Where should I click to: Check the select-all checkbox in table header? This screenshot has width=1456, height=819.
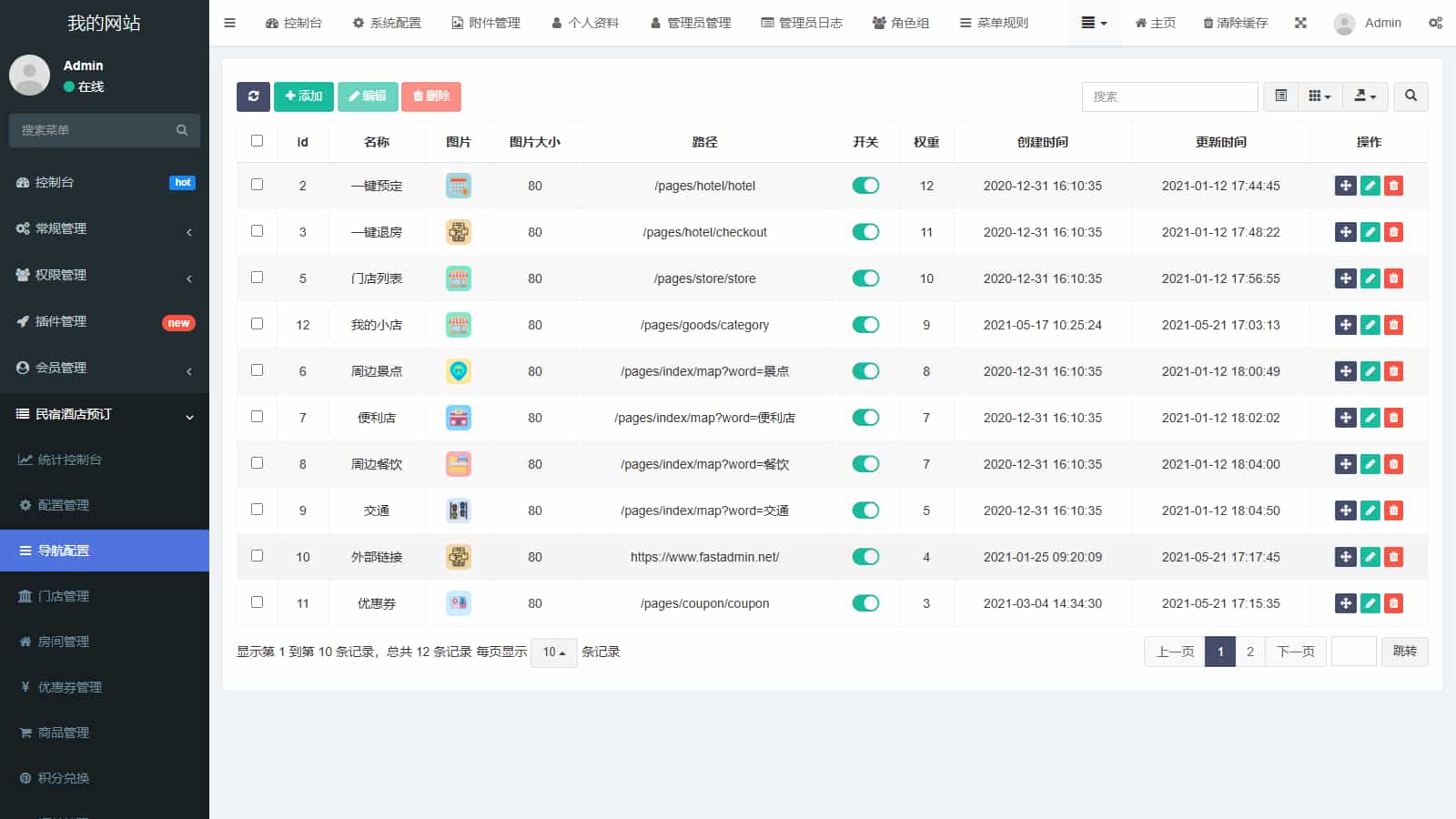pyautogui.click(x=257, y=141)
